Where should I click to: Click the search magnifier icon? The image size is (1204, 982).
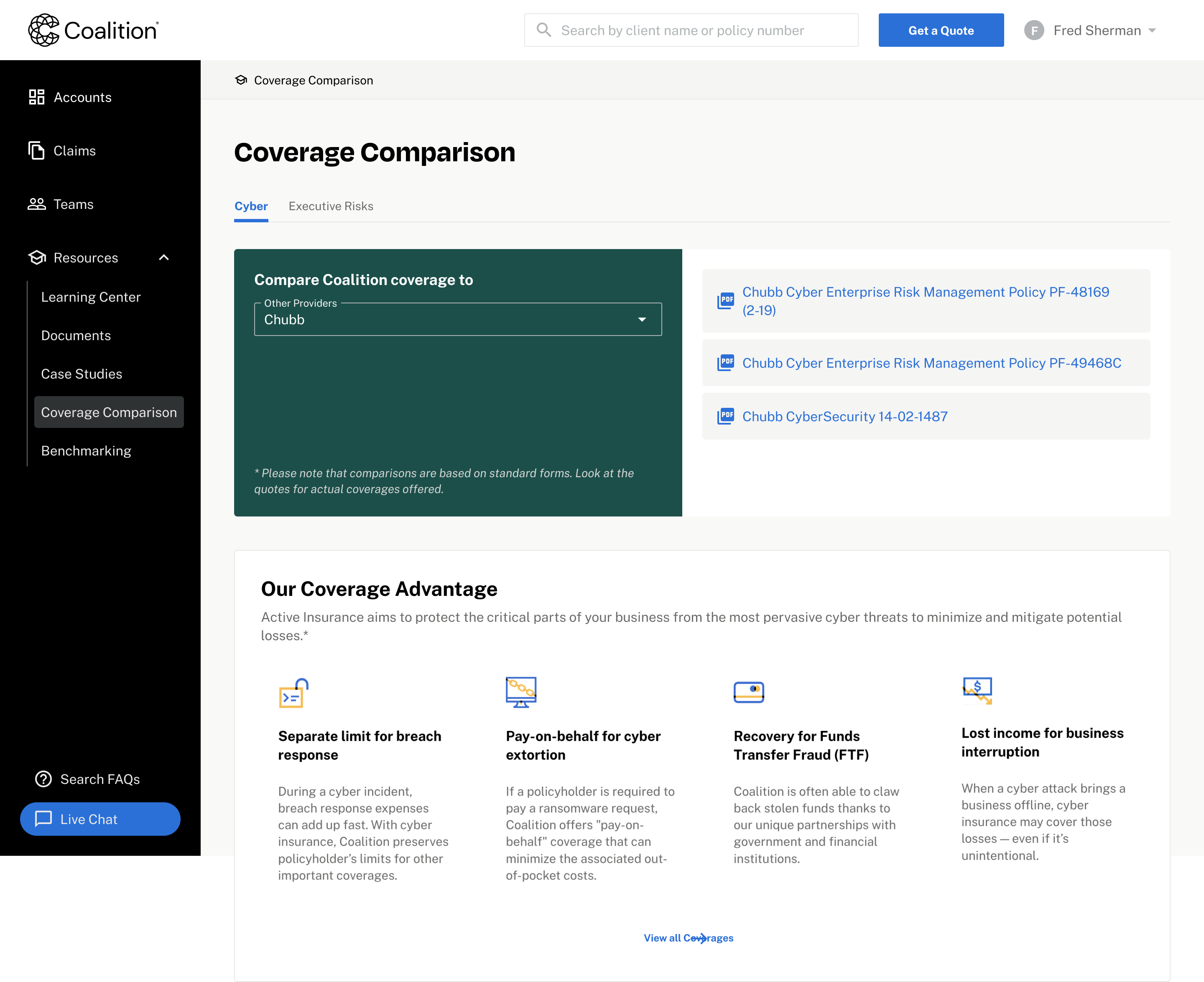tap(544, 30)
